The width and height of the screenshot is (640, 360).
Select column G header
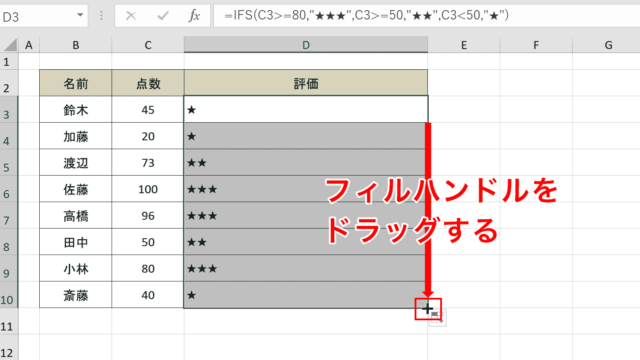608,45
